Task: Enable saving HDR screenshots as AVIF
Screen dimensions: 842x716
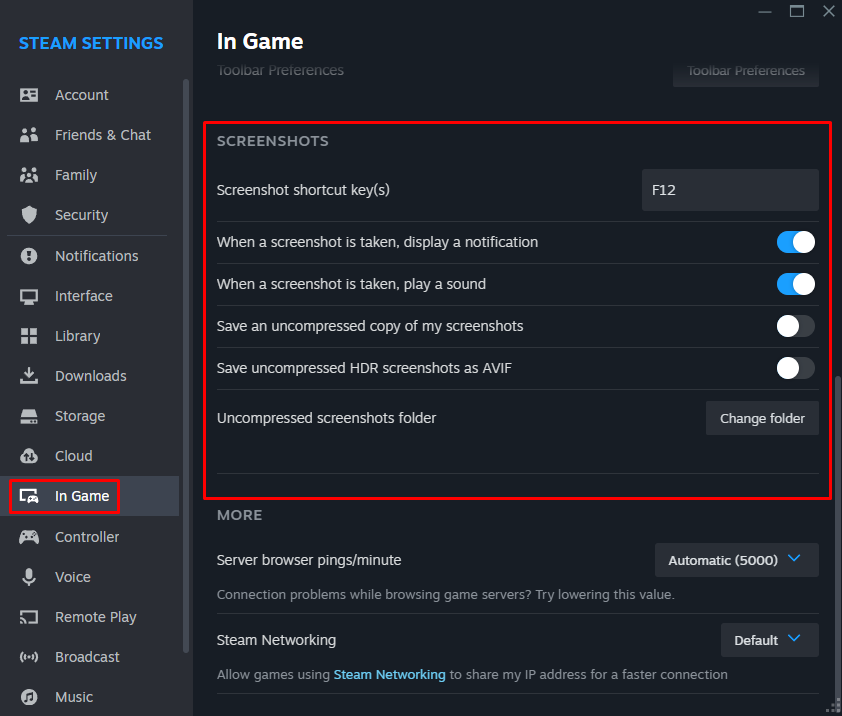Action: [x=795, y=368]
